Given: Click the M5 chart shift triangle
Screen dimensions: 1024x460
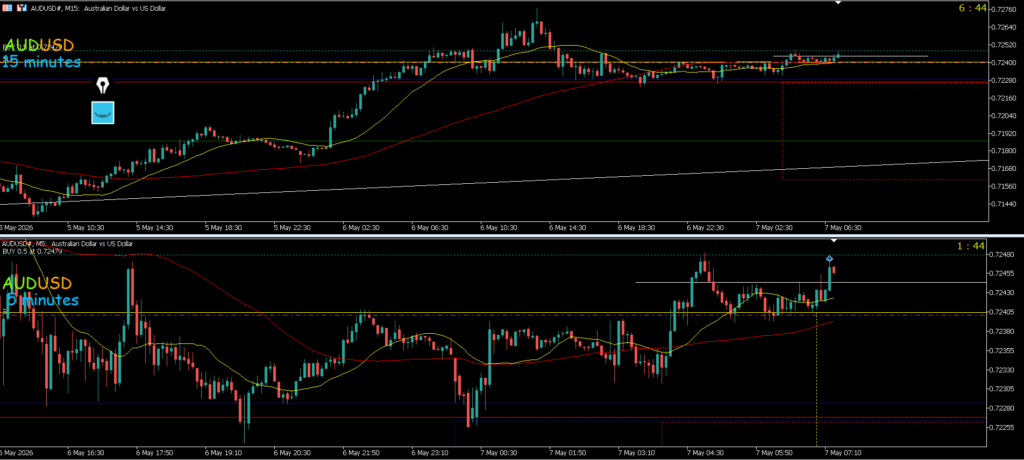Looking at the screenshot, I should [x=832, y=240].
